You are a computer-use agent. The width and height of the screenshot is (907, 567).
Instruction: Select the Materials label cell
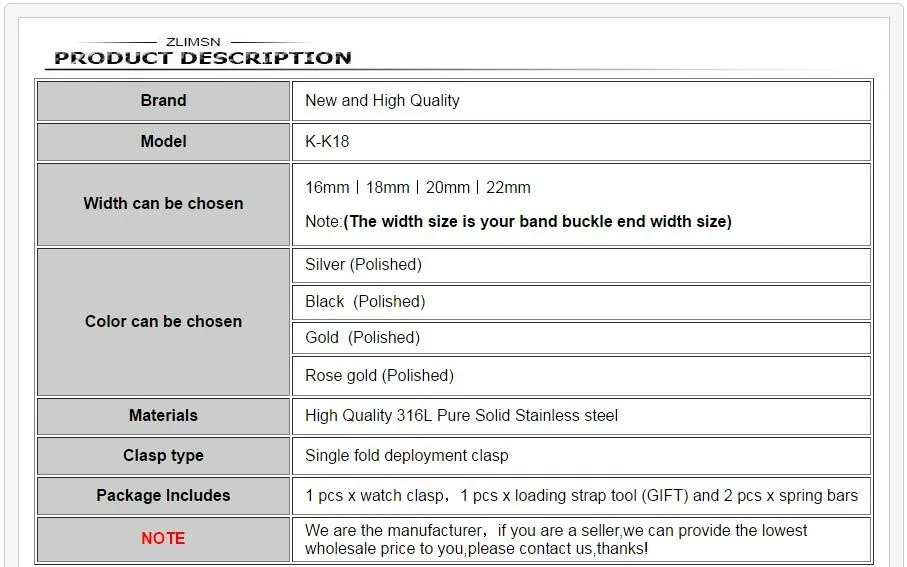(163, 416)
